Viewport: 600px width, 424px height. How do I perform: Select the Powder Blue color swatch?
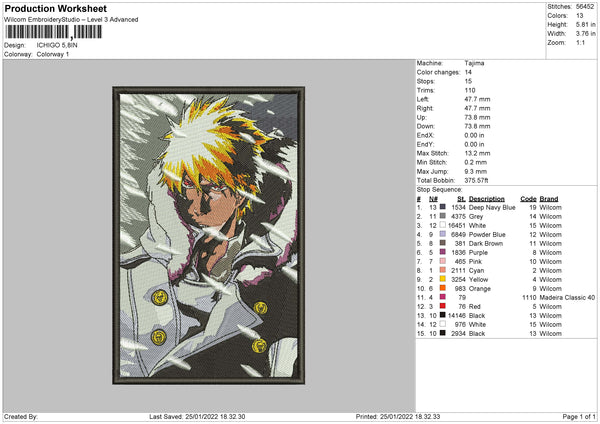[442, 234]
